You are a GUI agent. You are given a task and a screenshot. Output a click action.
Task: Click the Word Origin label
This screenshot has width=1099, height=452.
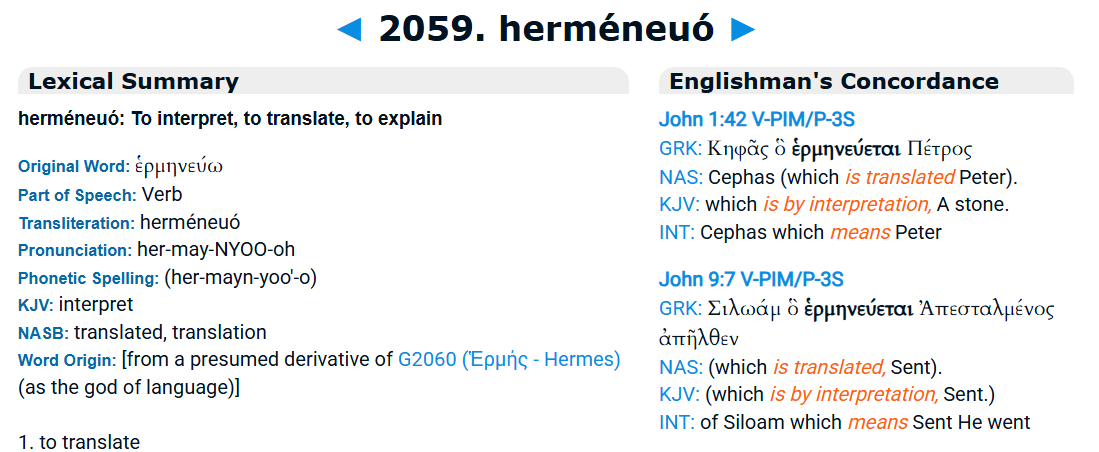coord(67,360)
